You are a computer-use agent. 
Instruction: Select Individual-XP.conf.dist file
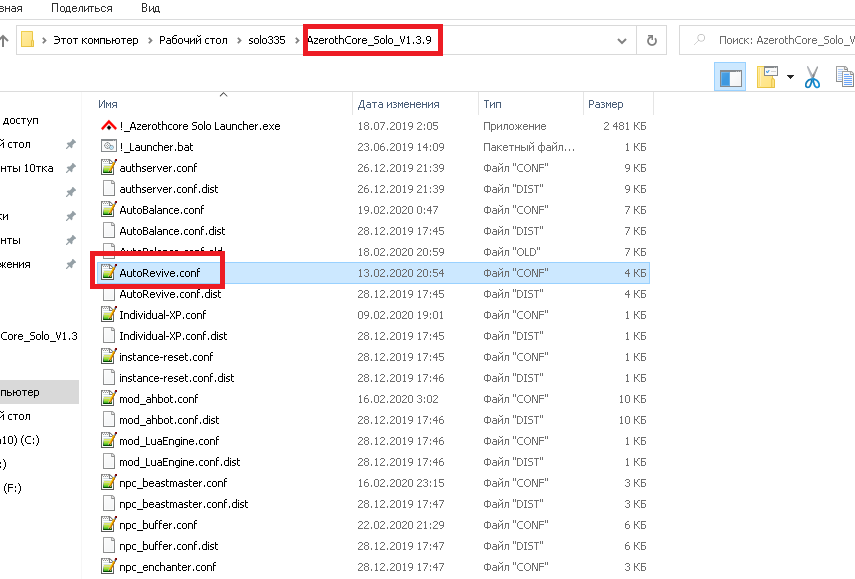coord(173,336)
